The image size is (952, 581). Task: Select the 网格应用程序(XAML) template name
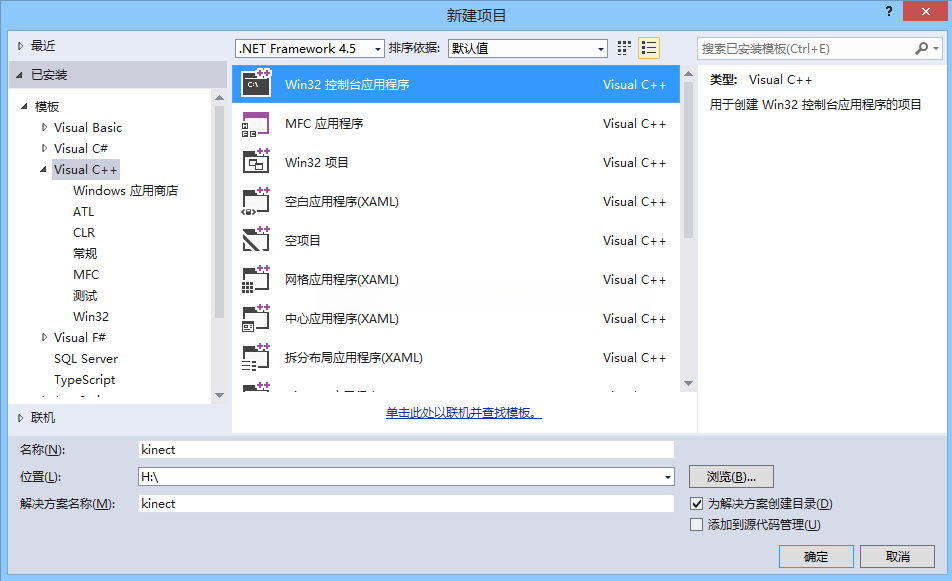coord(342,280)
